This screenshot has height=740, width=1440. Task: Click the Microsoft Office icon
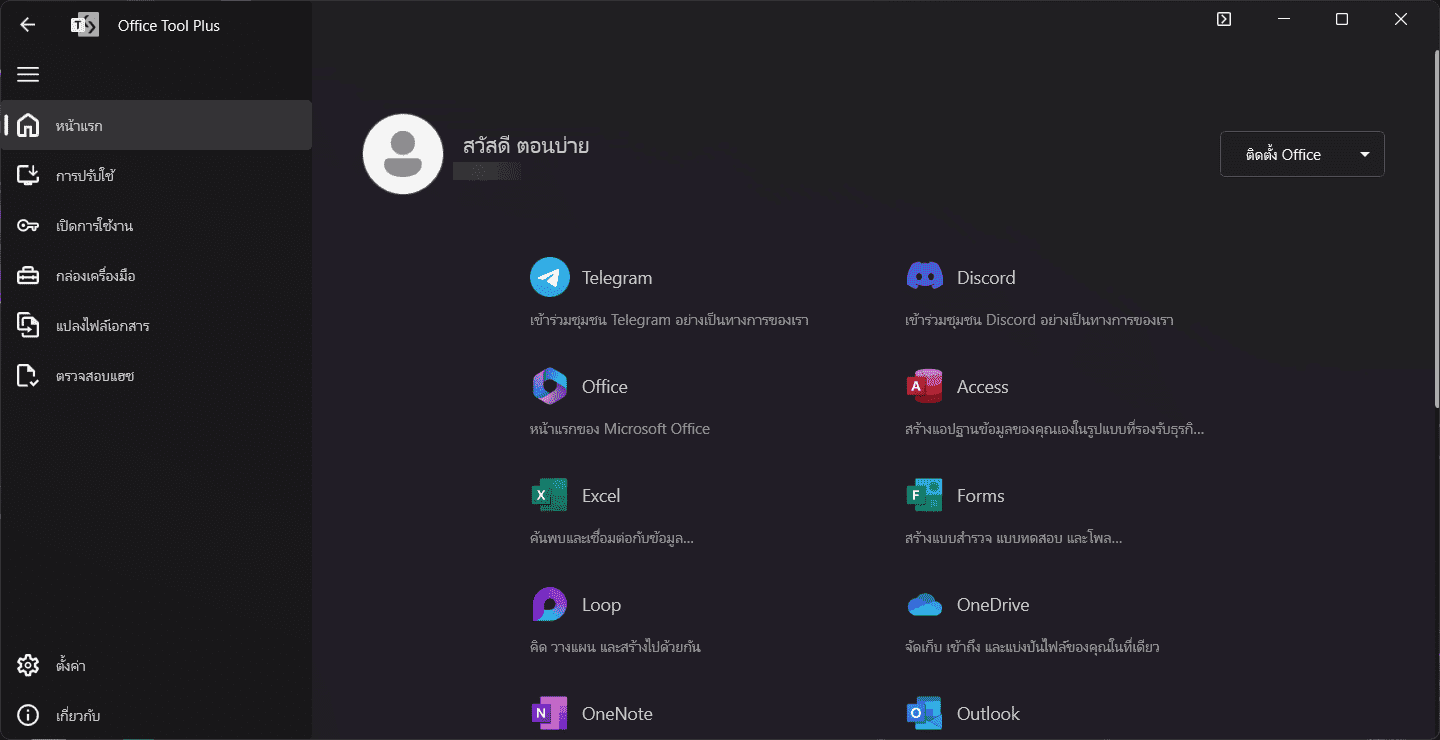click(550, 387)
